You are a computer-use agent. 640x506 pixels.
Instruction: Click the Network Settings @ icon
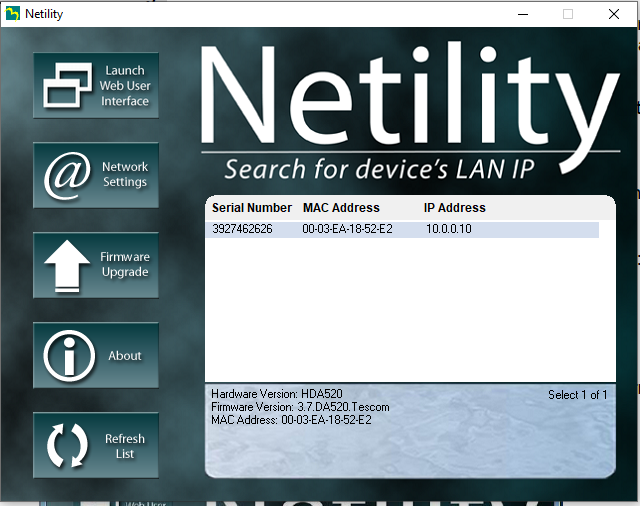click(x=67, y=176)
